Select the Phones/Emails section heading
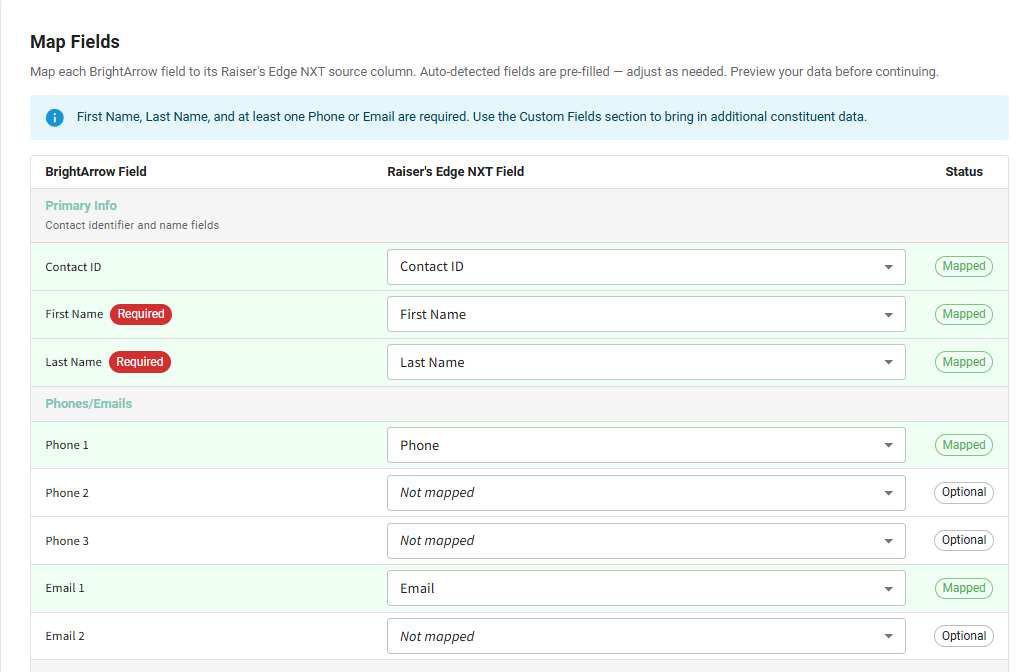Image resolution: width=1022 pixels, height=672 pixels. (89, 404)
